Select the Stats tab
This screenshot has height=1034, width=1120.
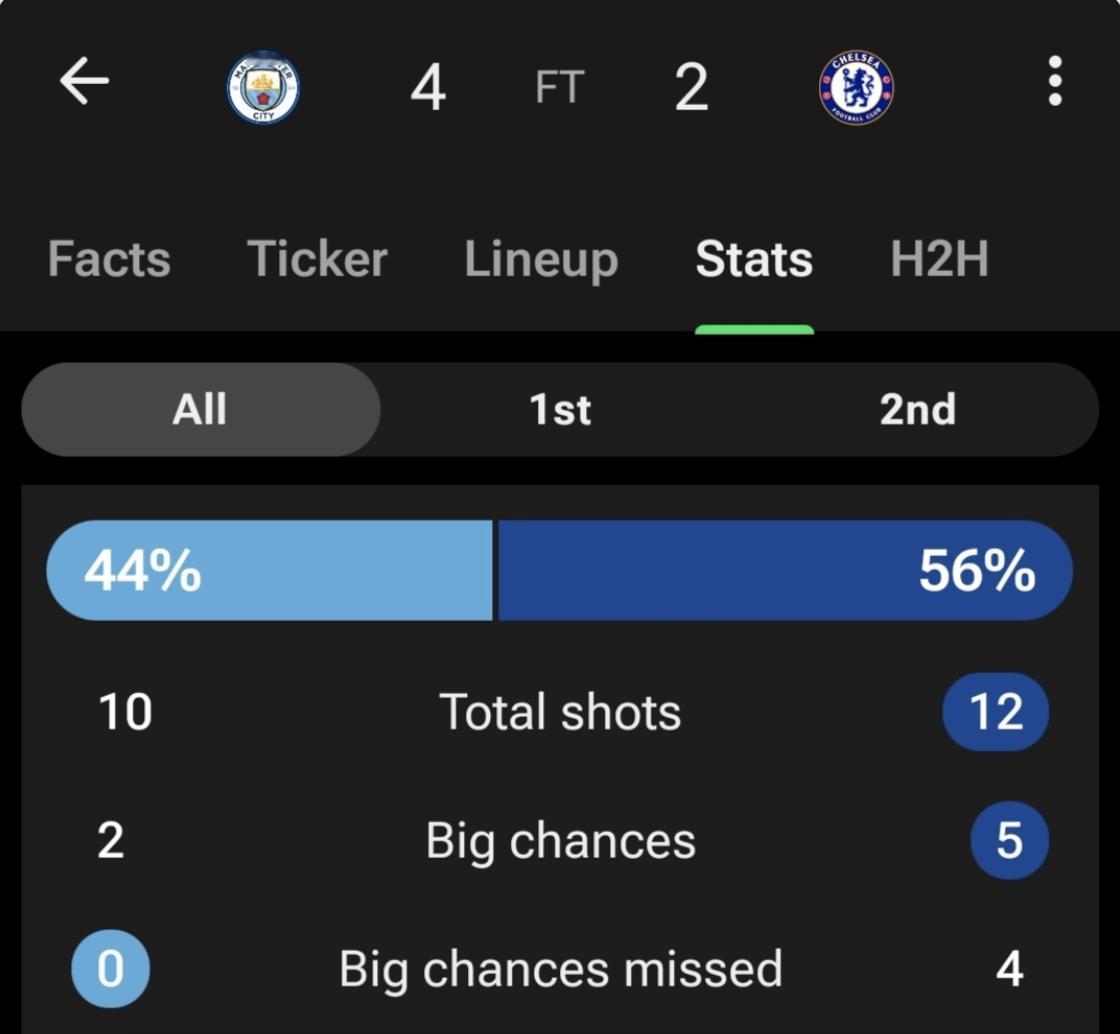[754, 258]
